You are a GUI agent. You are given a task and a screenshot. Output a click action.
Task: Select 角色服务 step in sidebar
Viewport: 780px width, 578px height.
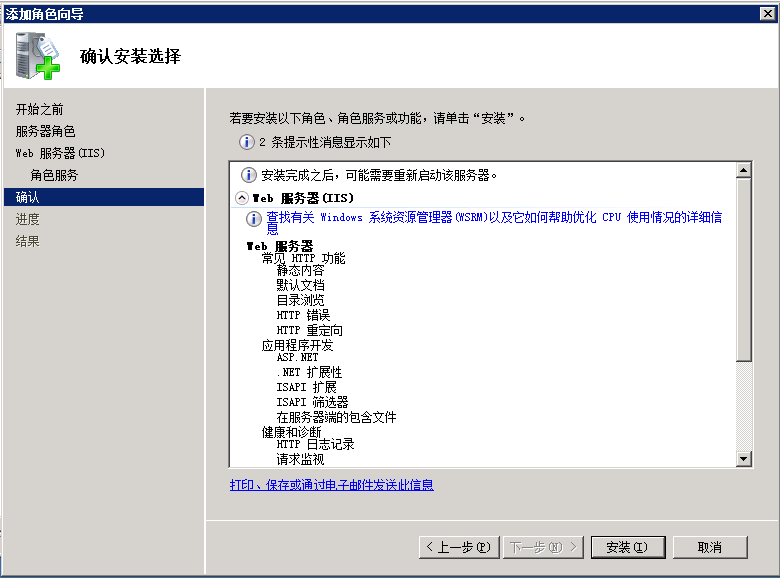tap(54, 175)
